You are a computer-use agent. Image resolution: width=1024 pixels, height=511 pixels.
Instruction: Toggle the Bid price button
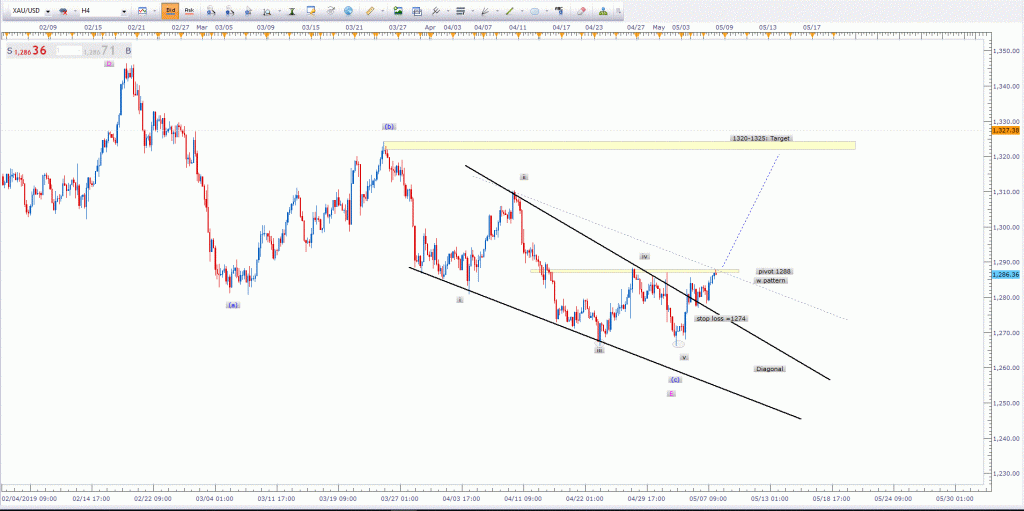(x=170, y=11)
